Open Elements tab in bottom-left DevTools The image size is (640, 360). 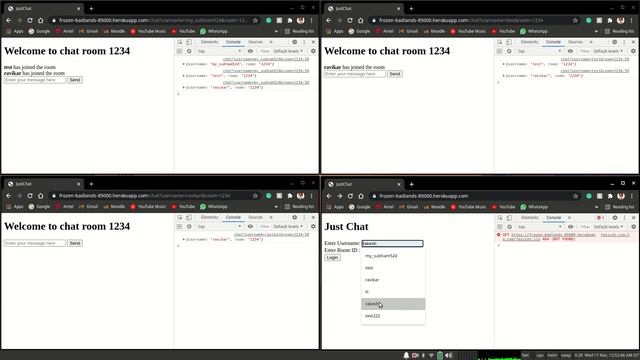click(x=209, y=218)
